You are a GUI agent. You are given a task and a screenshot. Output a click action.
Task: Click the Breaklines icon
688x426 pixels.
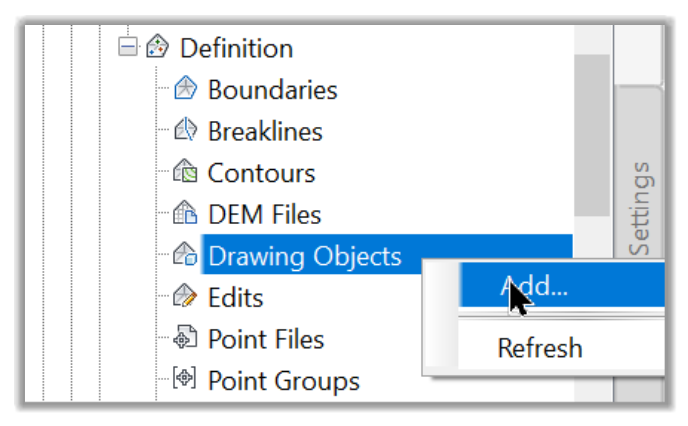coord(185,129)
